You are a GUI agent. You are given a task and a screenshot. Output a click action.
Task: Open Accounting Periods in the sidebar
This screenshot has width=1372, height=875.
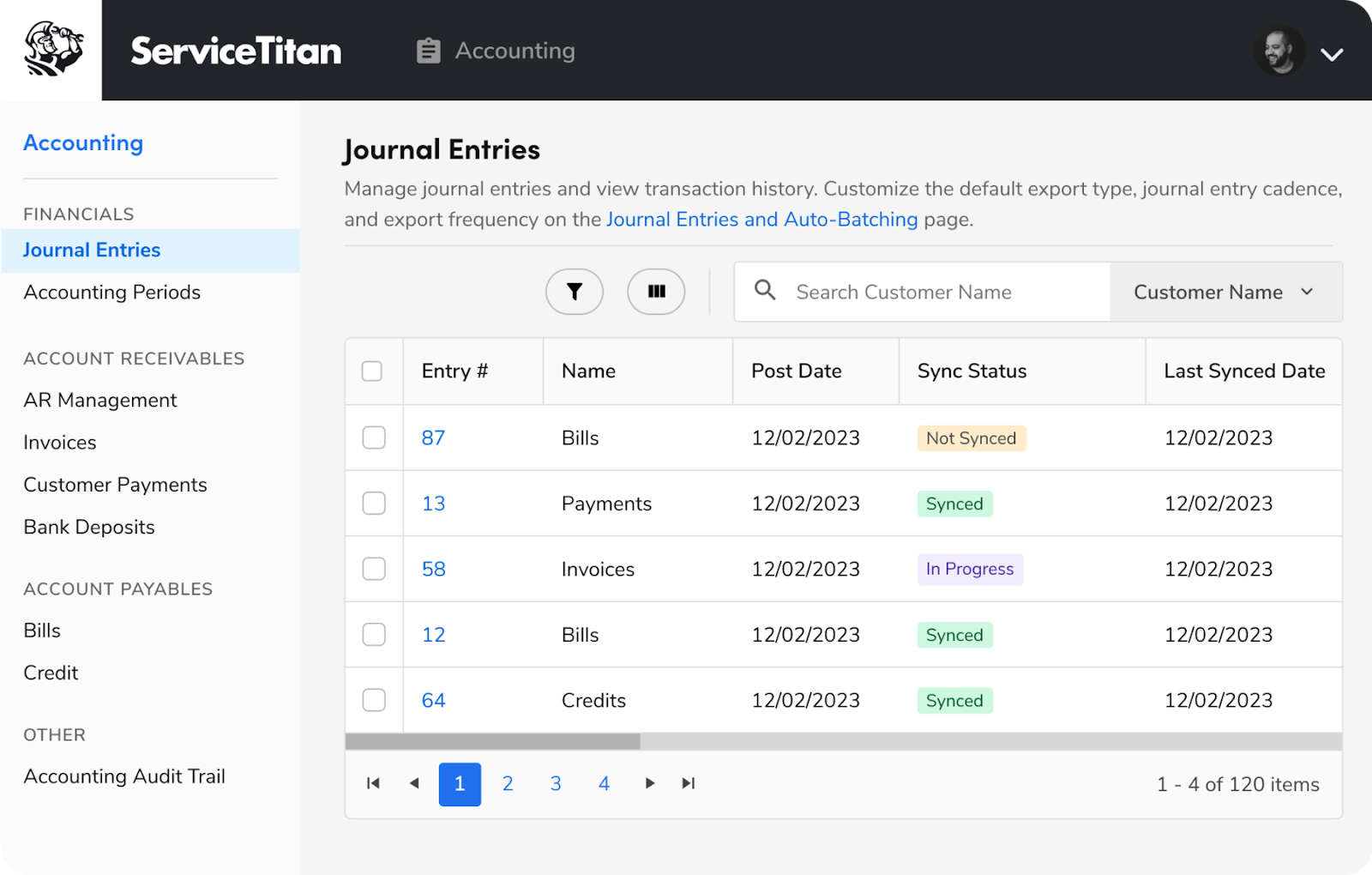[x=112, y=293]
